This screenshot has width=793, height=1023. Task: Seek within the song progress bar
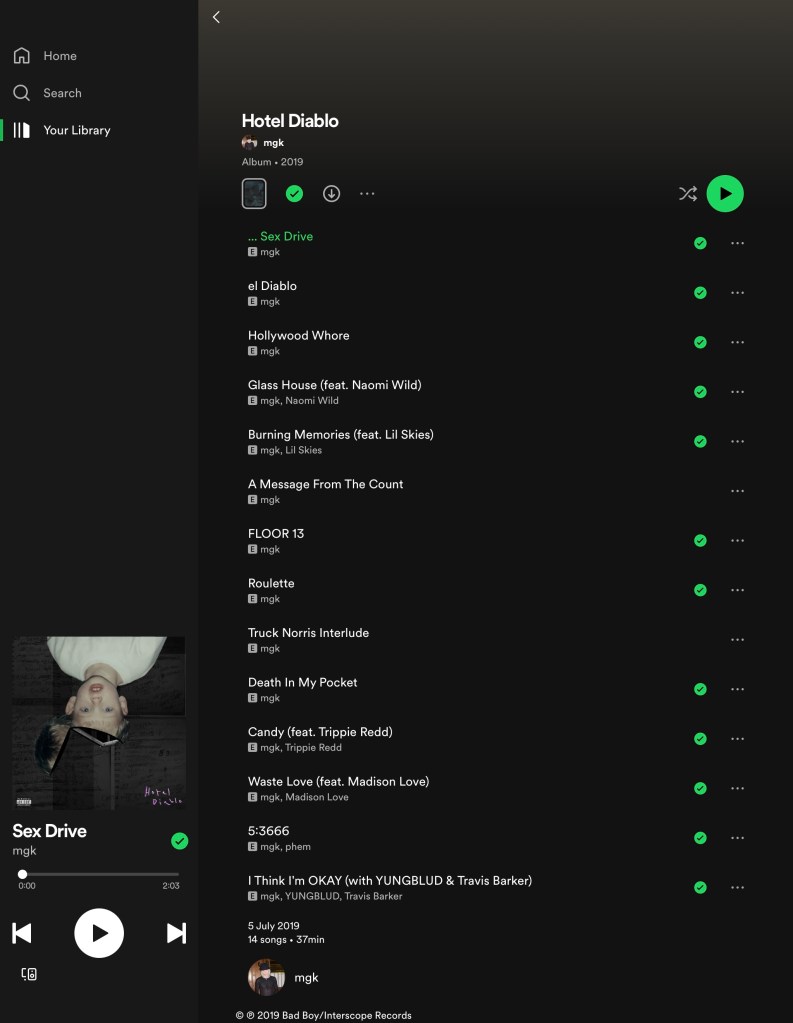click(x=100, y=874)
